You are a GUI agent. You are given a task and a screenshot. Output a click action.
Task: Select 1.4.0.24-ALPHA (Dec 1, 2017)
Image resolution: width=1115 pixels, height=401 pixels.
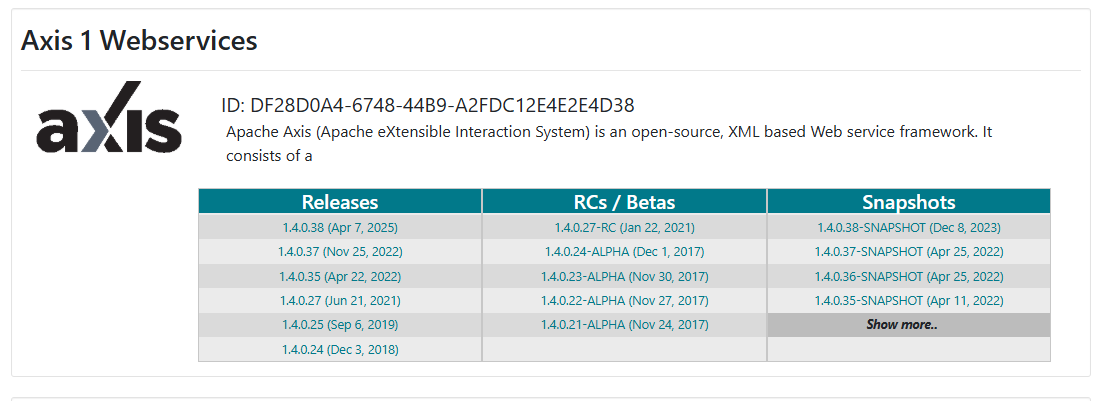point(624,252)
